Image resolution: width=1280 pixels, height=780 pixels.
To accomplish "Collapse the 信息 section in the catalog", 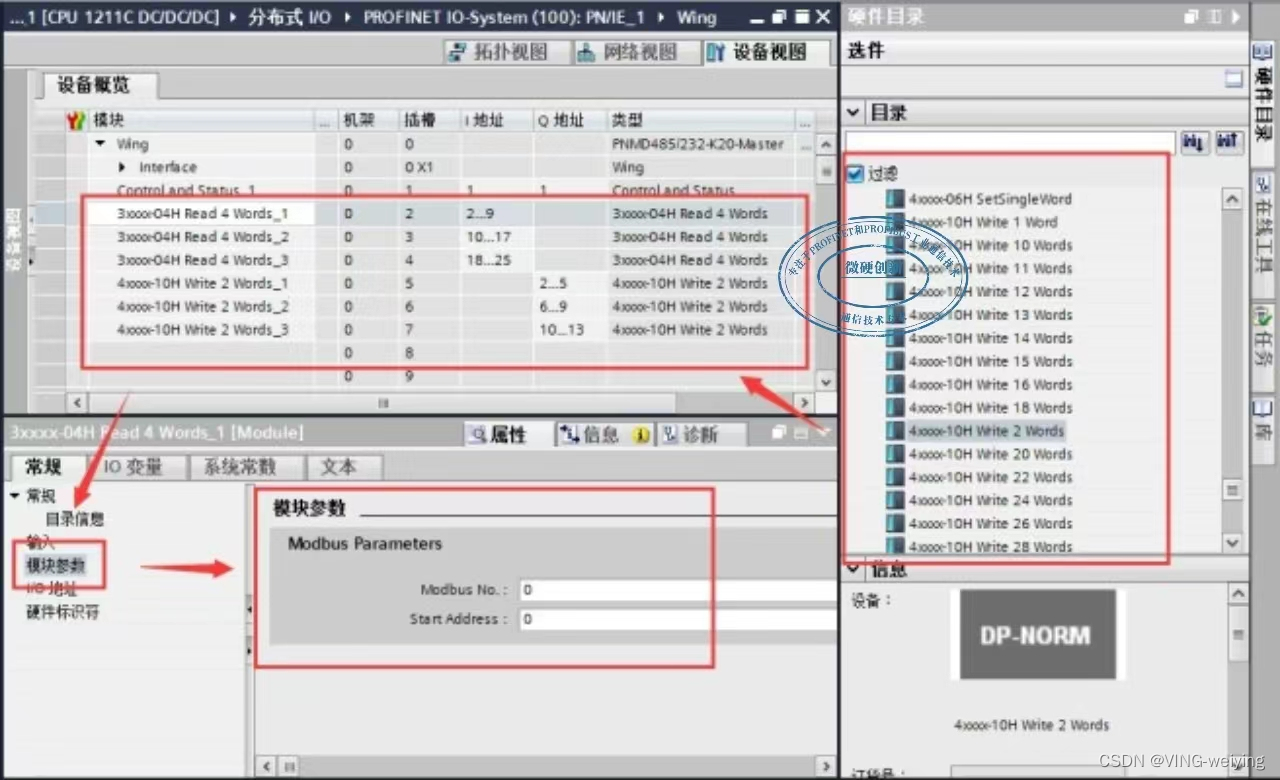I will pyautogui.click(x=853, y=569).
